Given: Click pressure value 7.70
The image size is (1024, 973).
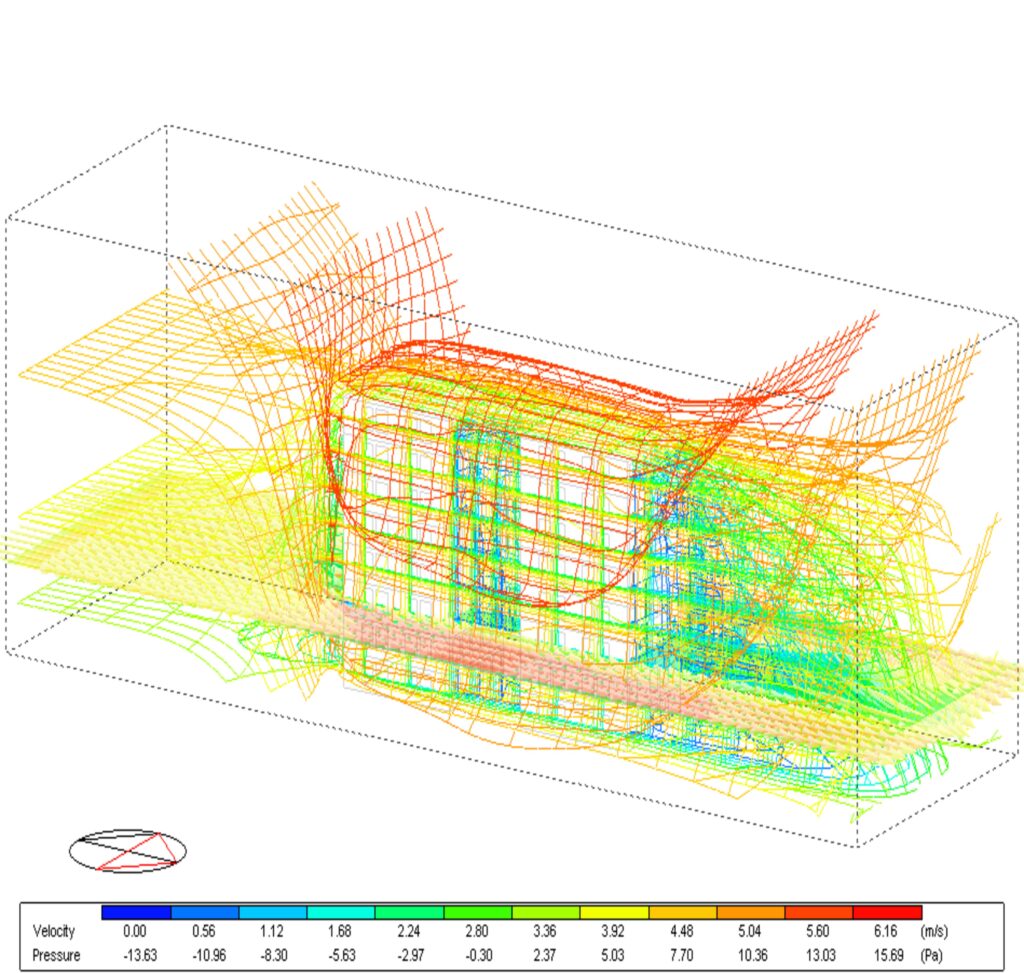Looking at the screenshot, I should coord(681,955).
